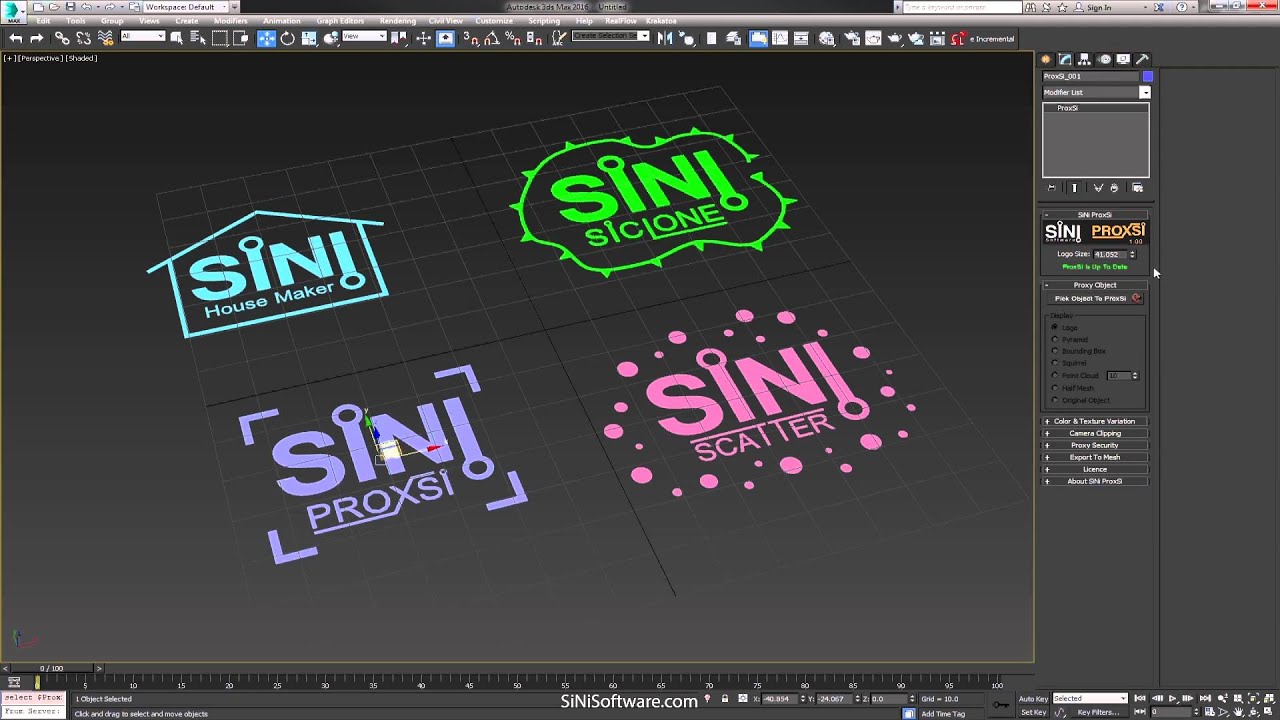Select the Logo display radio button
The height and width of the screenshot is (720, 1280).
point(1055,328)
